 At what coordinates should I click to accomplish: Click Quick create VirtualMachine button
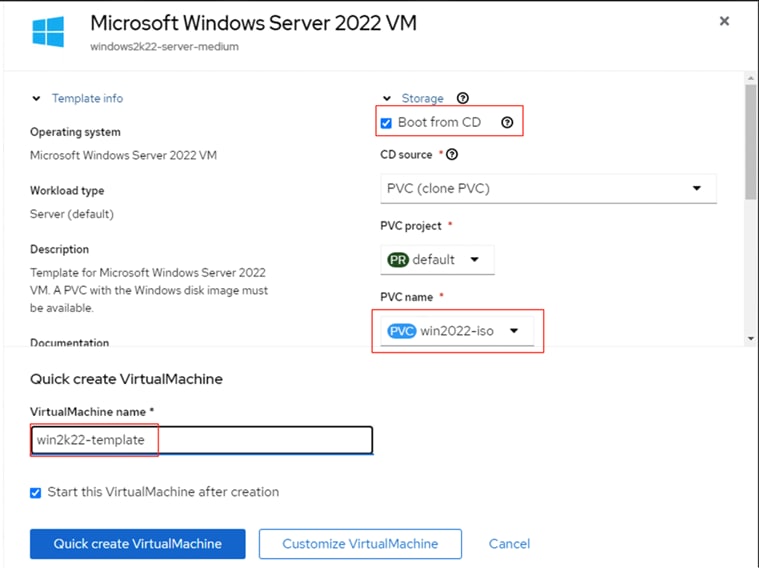click(x=137, y=544)
